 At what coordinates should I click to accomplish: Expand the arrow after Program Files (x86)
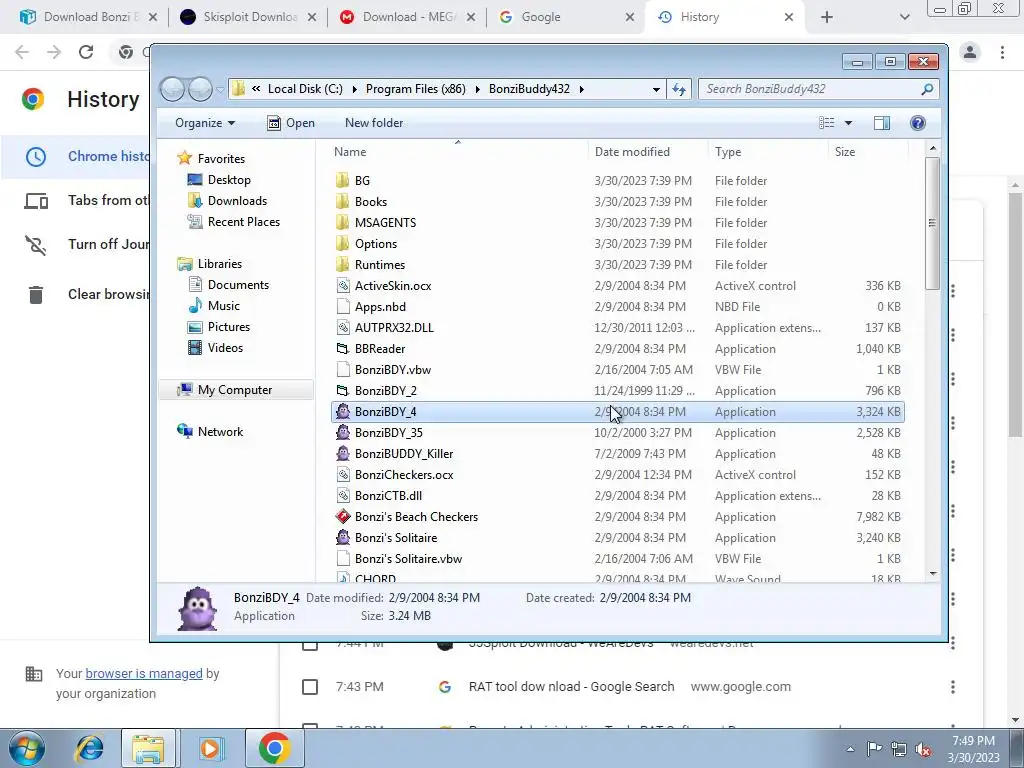click(477, 89)
